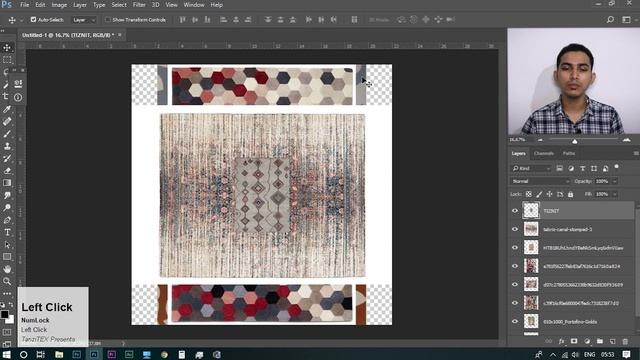640x360 pixels.
Task: Toggle Lock Transparent Pixels in Layers panel
Action: pyautogui.click(x=529, y=194)
